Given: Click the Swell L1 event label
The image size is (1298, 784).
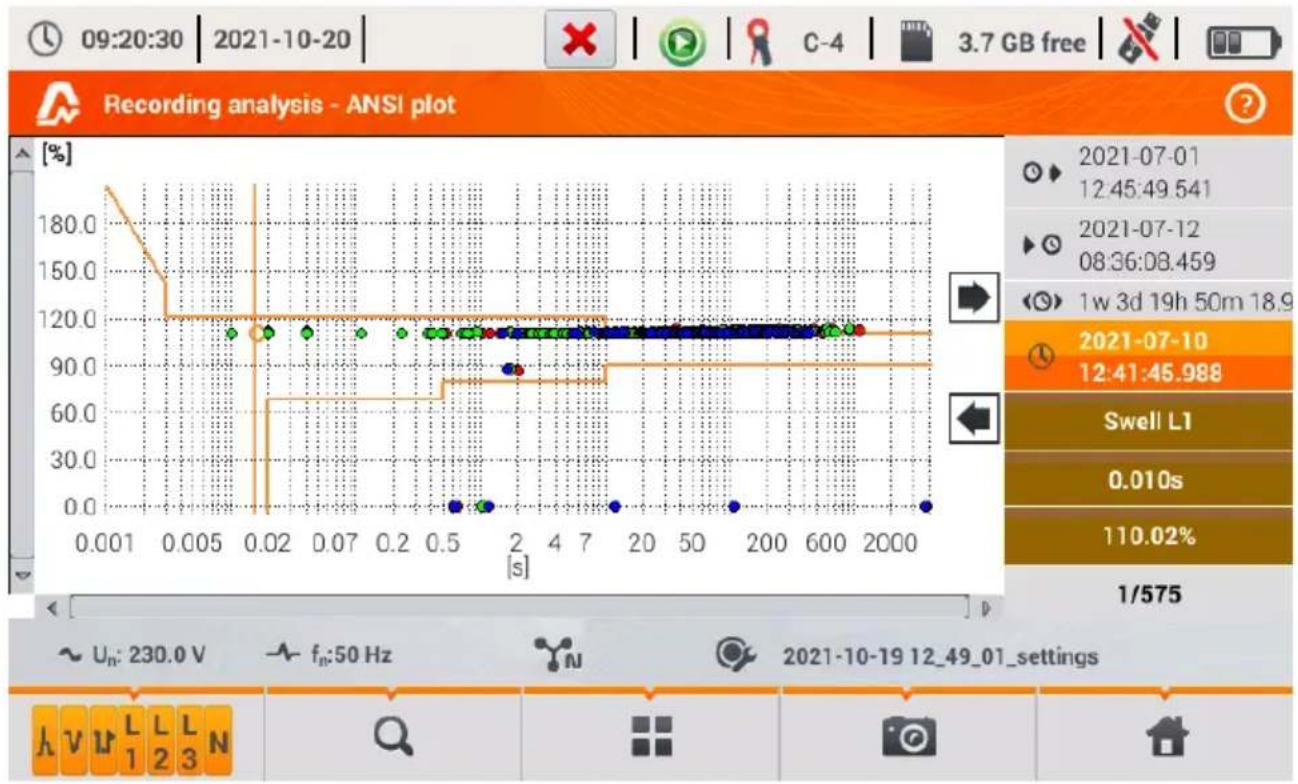Looking at the screenshot, I should pyautogui.click(x=1150, y=421).
